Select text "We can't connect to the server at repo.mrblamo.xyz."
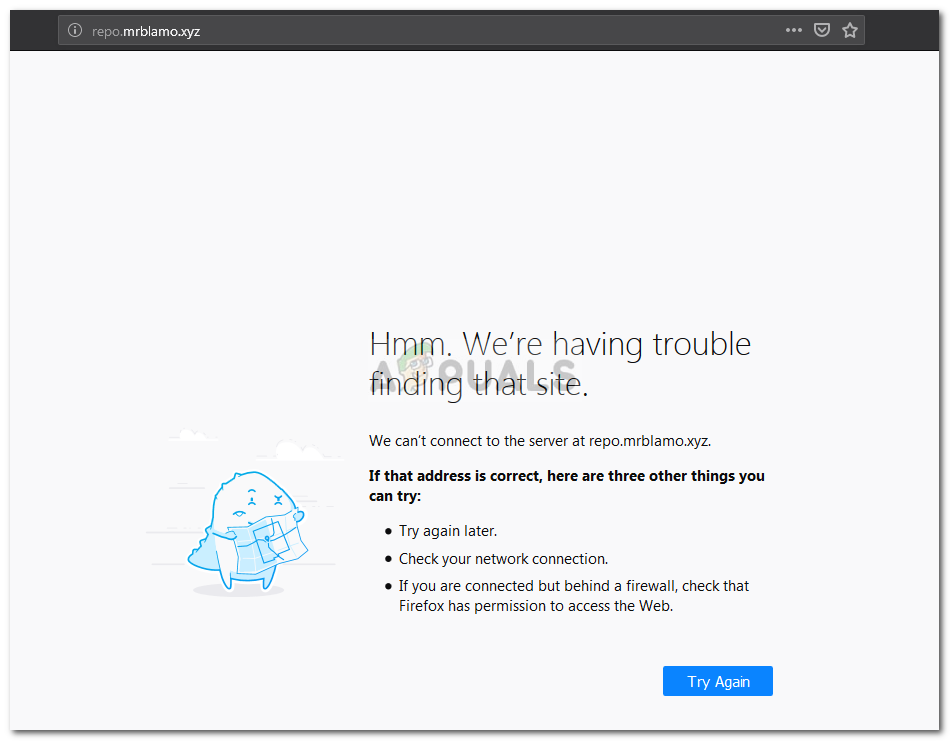The image size is (950, 741). pos(540,440)
